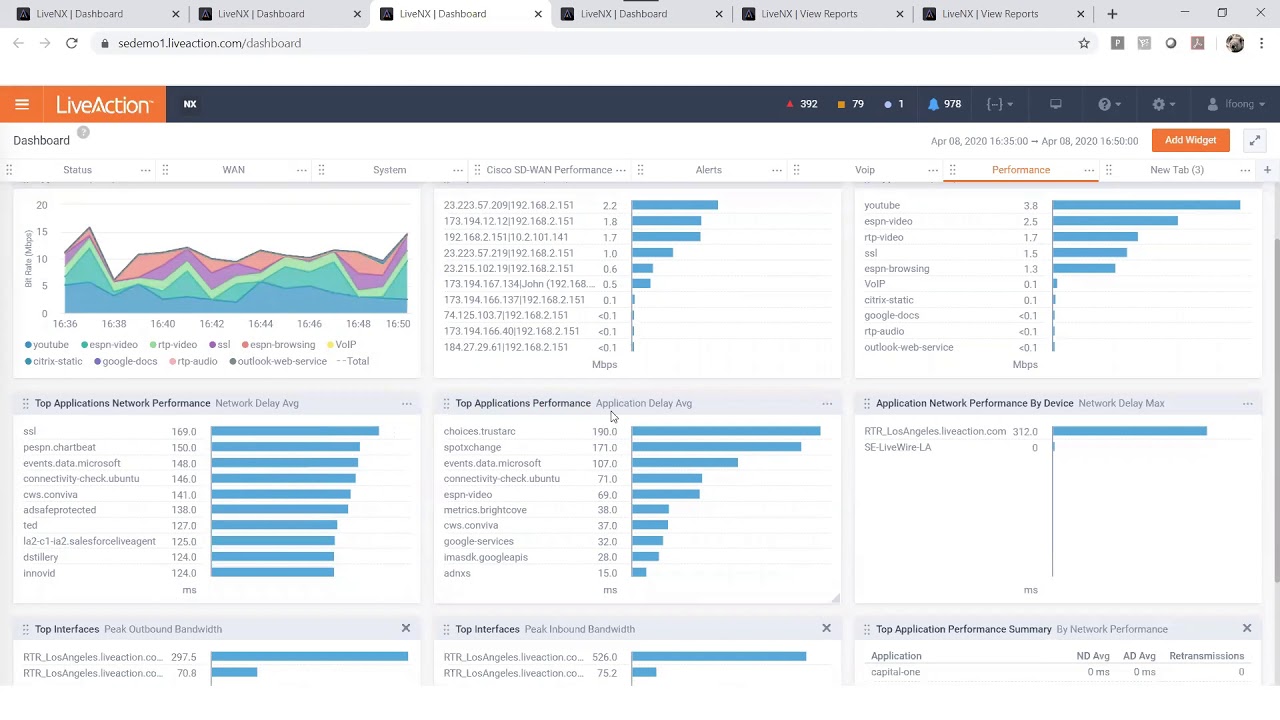Screen dimensions: 1280x720
Task: Toggle Total line in chart legend
Action: pyautogui.click(x=353, y=361)
